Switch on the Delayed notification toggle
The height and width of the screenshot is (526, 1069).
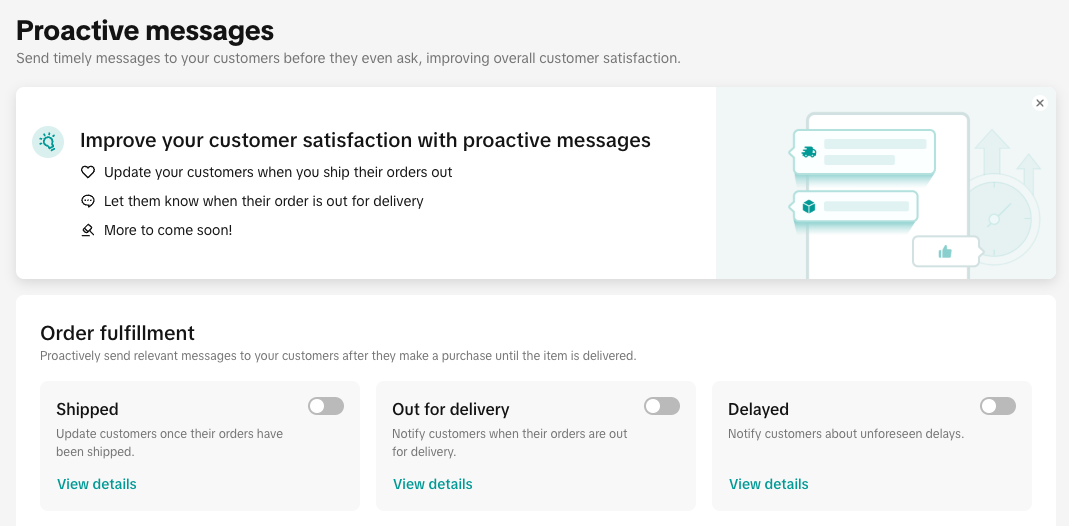pyautogui.click(x=998, y=406)
